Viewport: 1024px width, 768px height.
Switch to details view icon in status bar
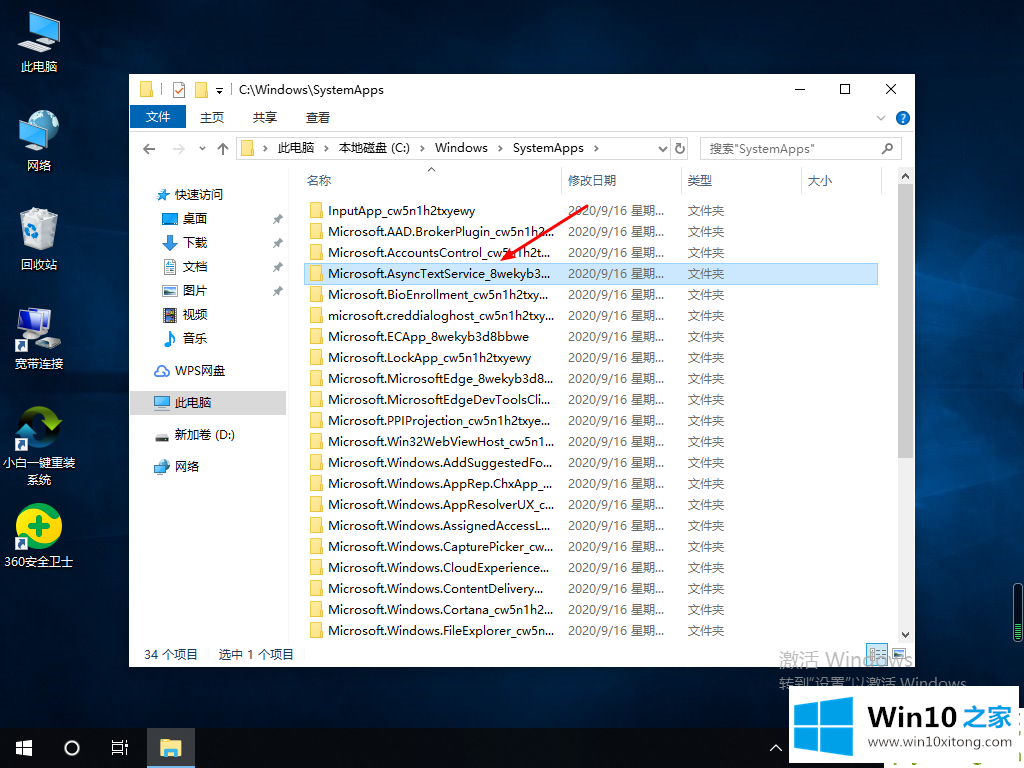pyautogui.click(x=877, y=654)
